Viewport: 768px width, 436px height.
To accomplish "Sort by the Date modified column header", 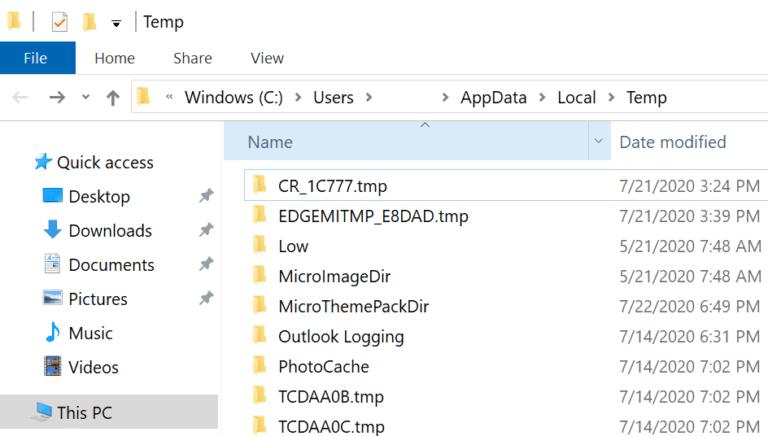I will (672, 142).
